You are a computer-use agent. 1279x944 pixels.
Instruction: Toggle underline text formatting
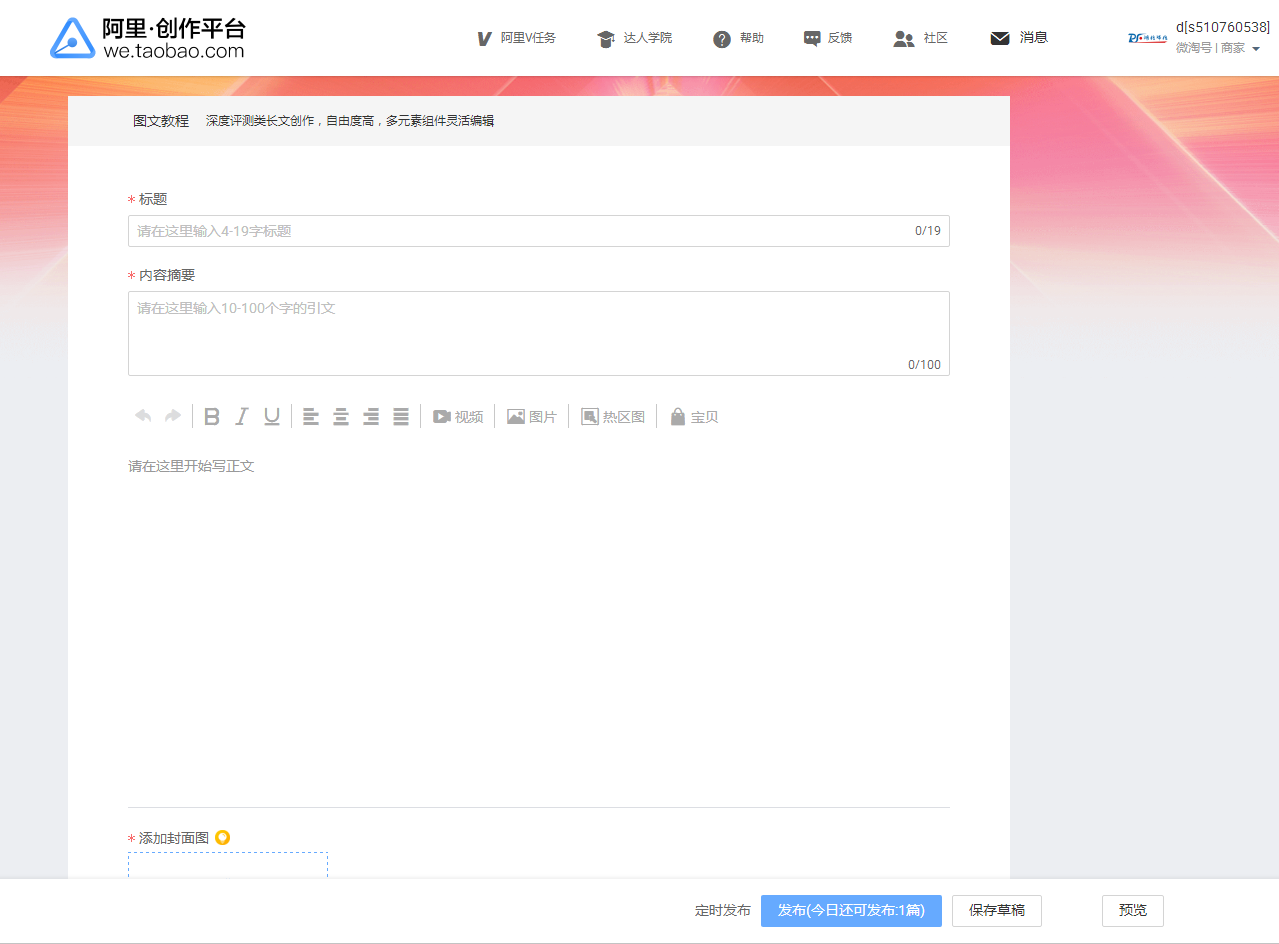tap(271, 416)
